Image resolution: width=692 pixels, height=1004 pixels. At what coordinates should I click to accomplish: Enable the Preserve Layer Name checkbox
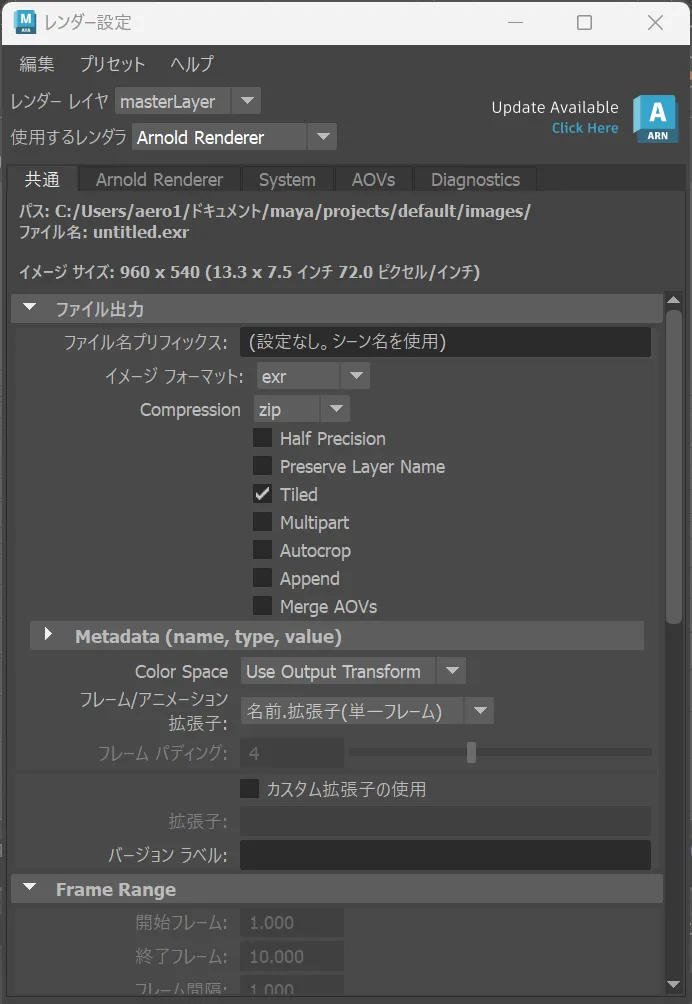point(262,466)
